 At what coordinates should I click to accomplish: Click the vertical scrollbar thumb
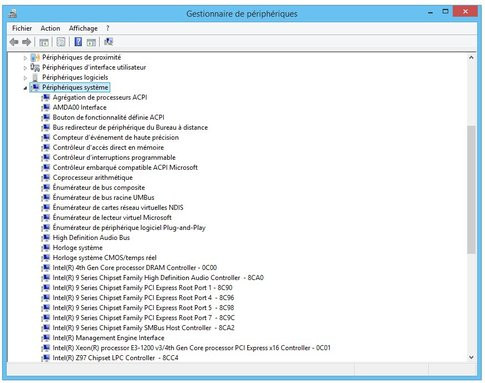point(471,189)
